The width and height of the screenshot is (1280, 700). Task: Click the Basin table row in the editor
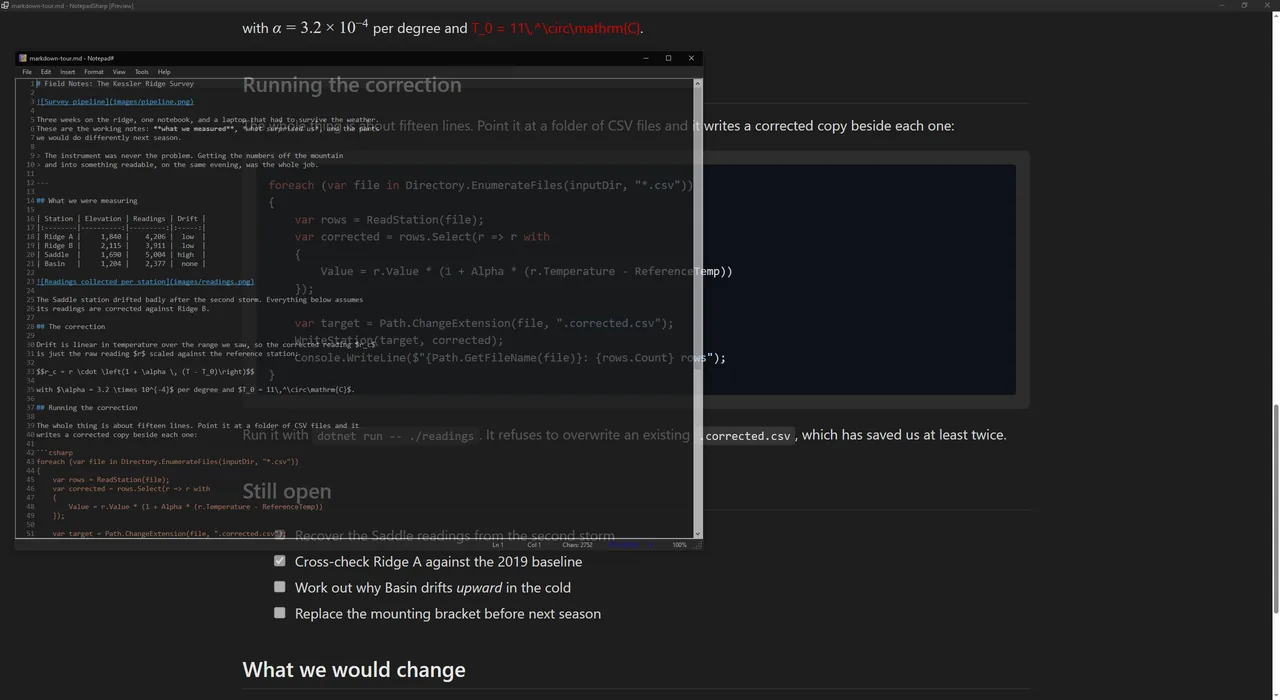click(121, 263)
